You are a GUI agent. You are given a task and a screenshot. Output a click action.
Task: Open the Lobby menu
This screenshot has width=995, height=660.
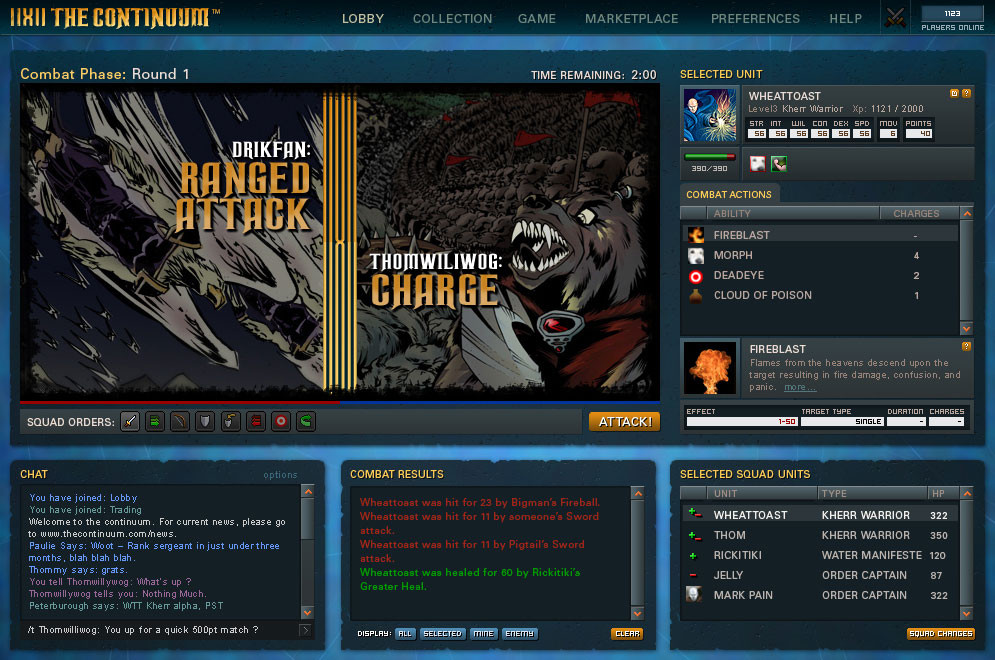coord(362,18)
